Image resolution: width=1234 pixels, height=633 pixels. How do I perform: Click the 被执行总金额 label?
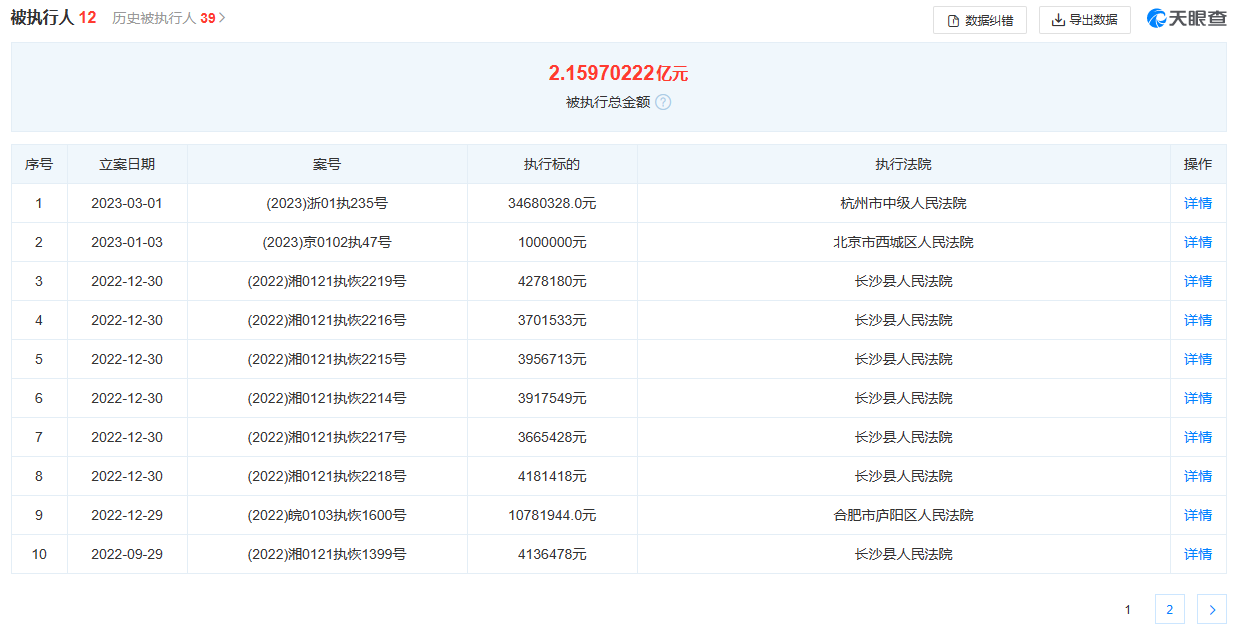point(608,102)
